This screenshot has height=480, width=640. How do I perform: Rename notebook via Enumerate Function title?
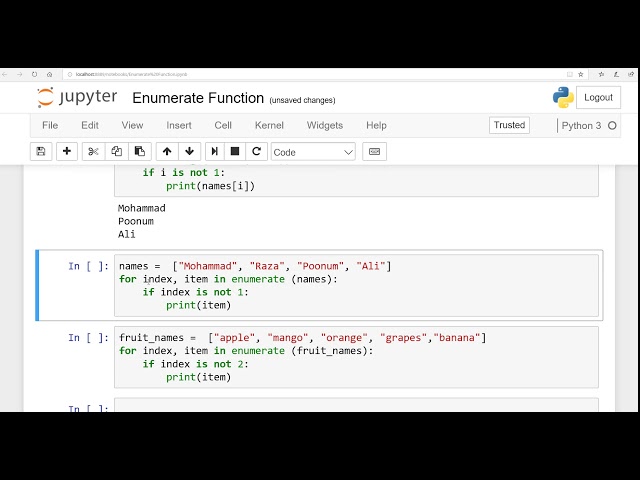coord(198,98)
